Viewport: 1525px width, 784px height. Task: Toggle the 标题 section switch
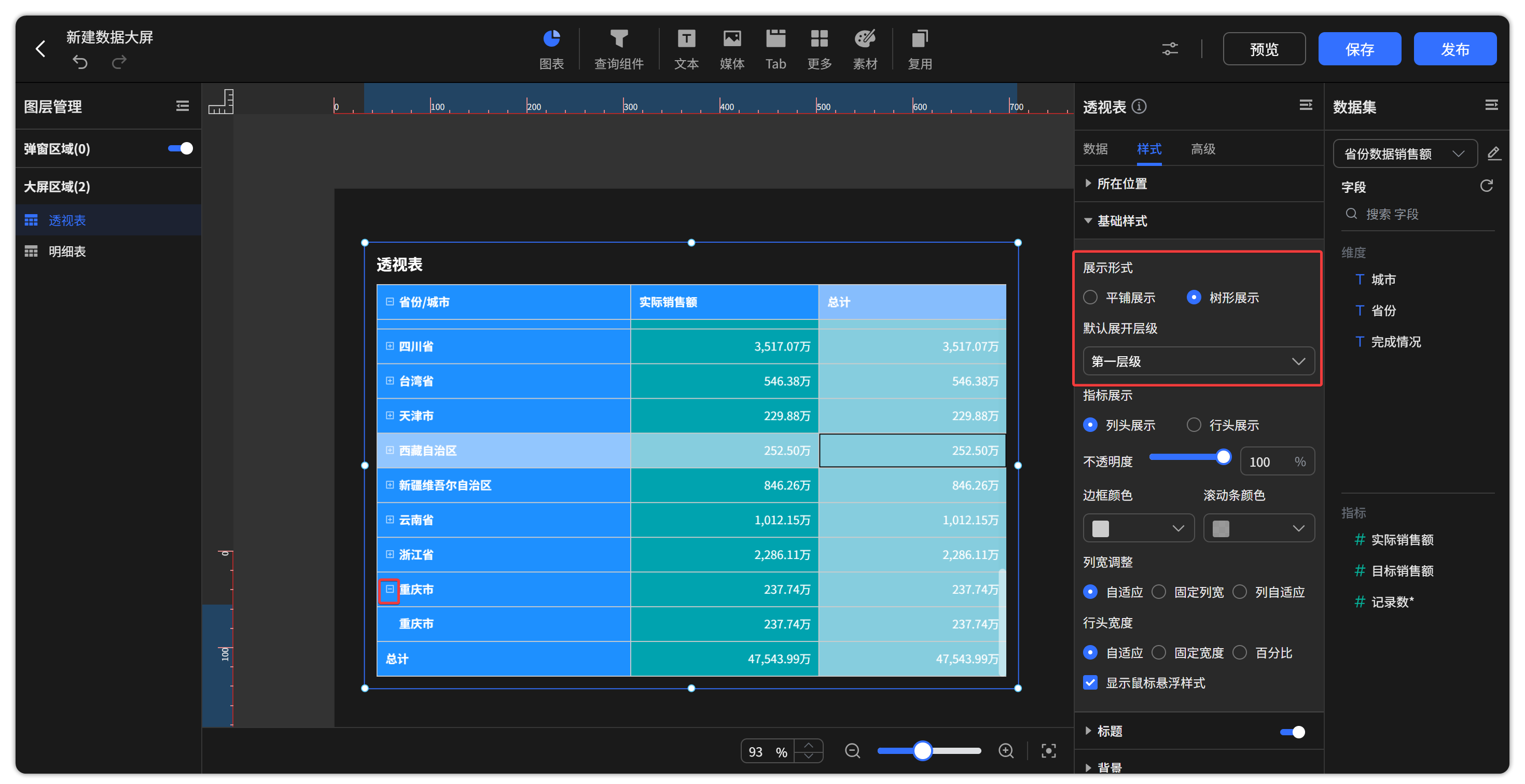(1292, 732)
